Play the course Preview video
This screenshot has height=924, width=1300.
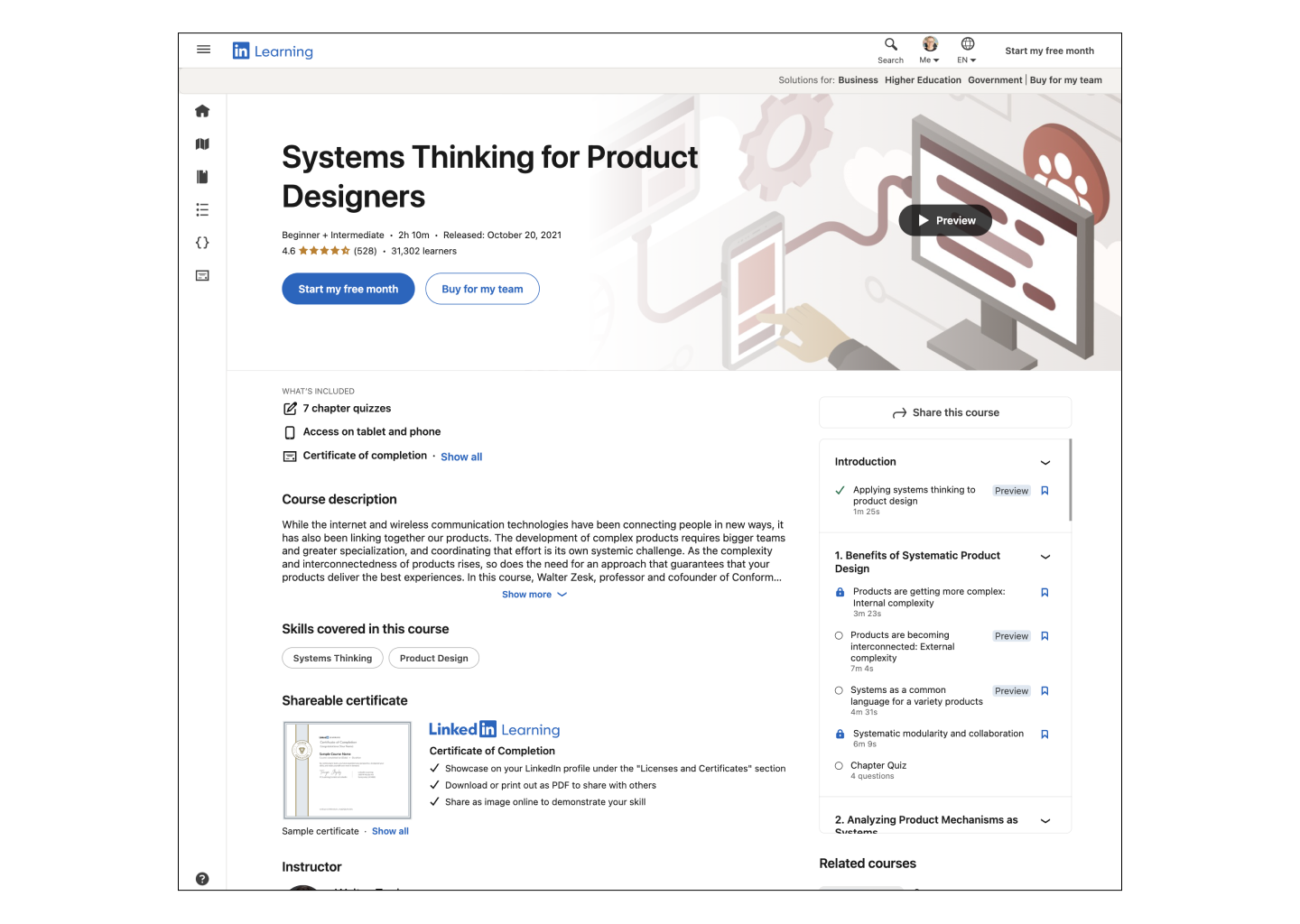click(x=945, y=220)
